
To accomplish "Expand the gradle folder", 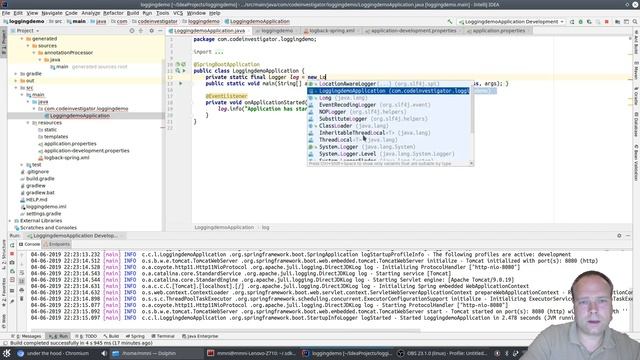I will tap(16, 74).
